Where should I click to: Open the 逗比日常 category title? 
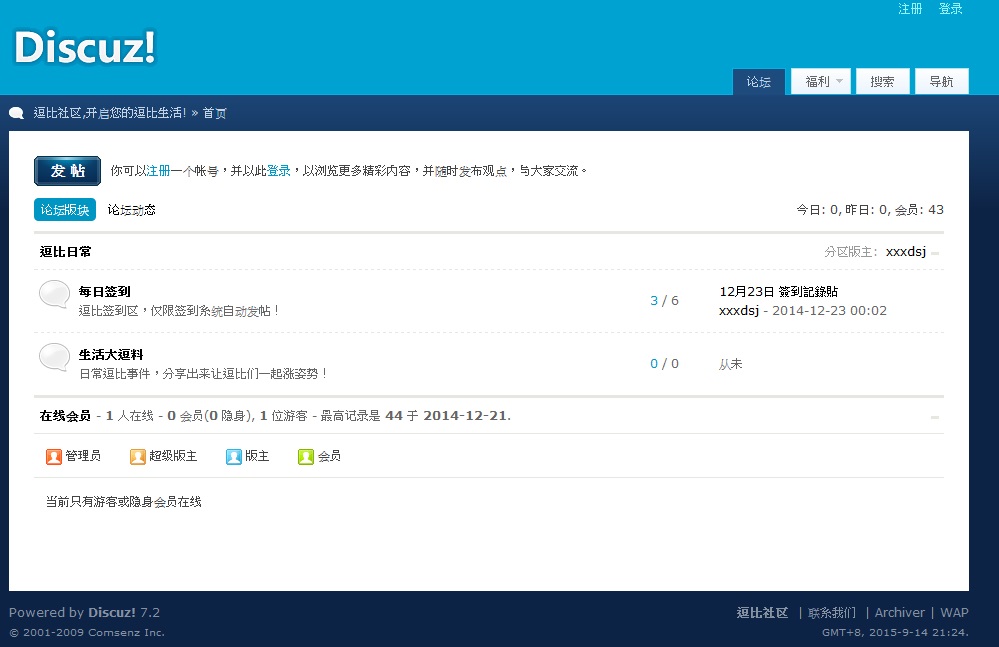(x=65, y=252)
